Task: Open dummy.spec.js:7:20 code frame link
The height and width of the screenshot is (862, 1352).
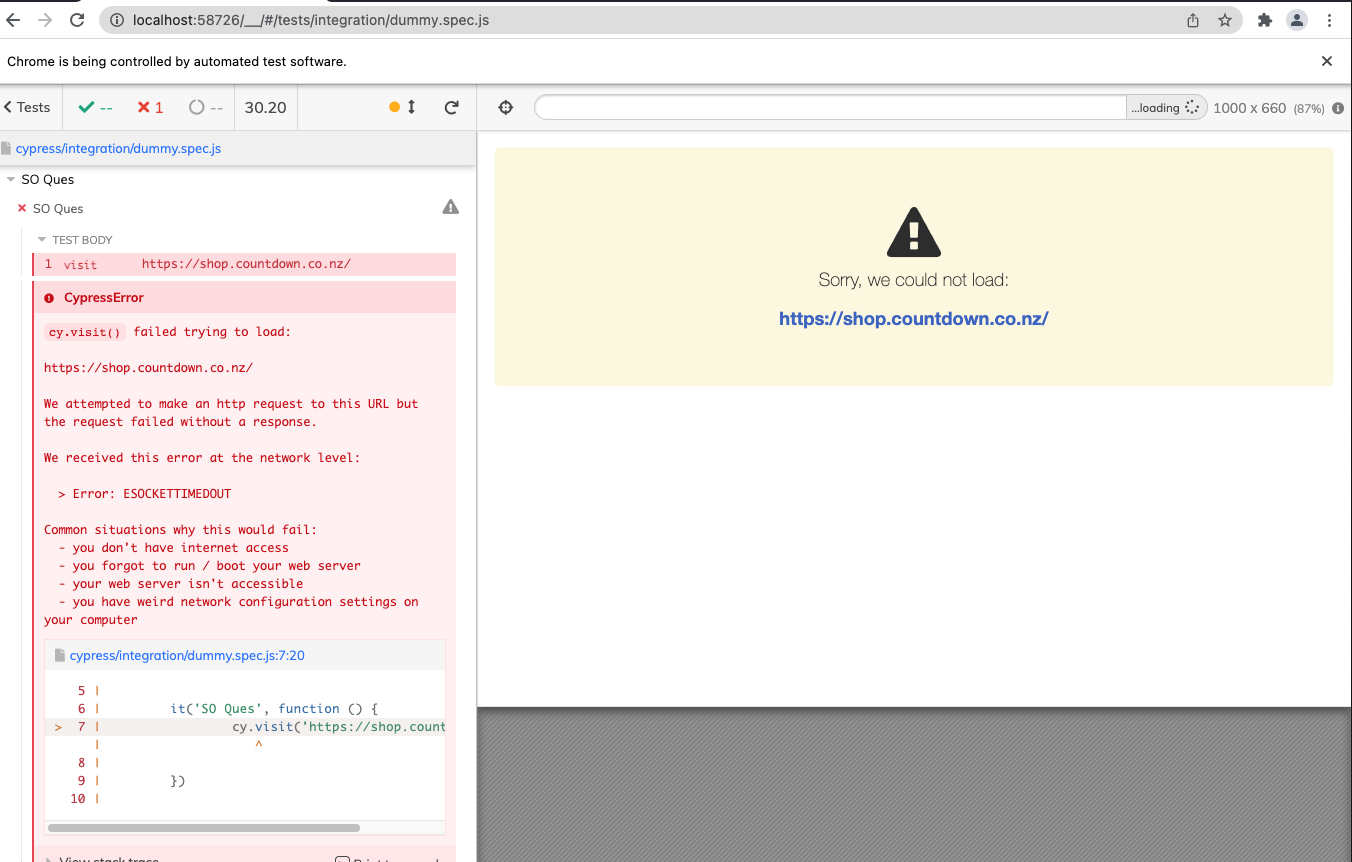Action: (x=187, y=656)
